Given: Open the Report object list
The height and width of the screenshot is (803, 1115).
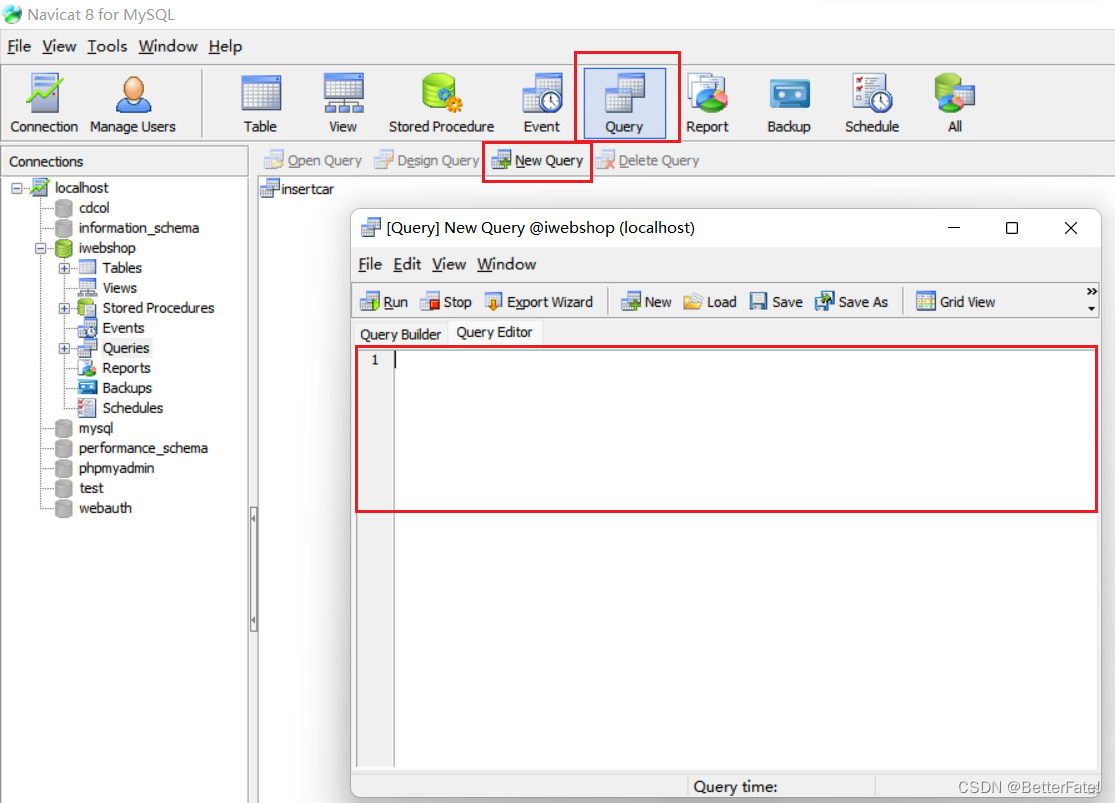Looking at the screenshot, I should (707, 103).
